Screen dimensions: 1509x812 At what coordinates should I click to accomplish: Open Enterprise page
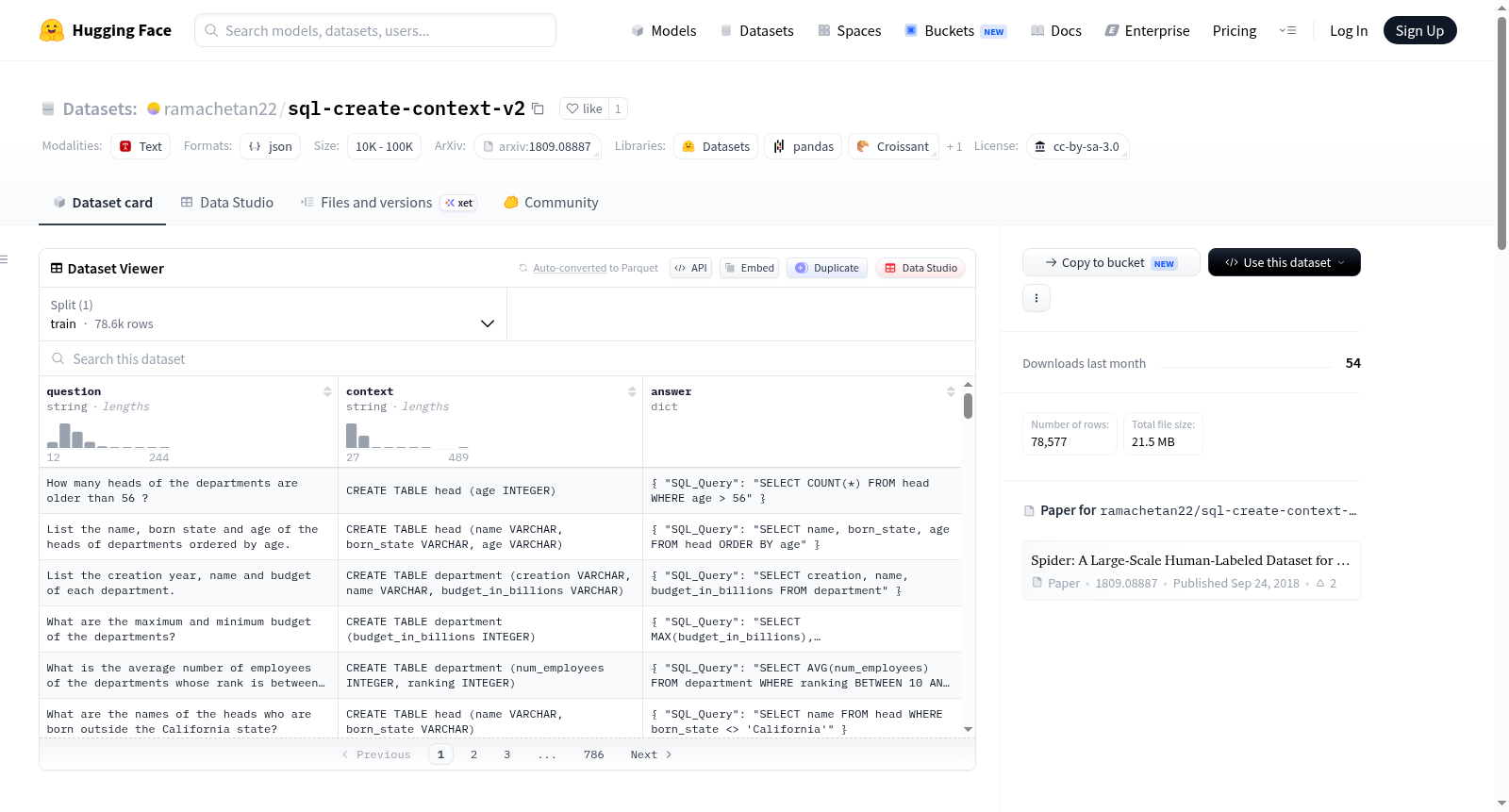(x=1147, y=30)
